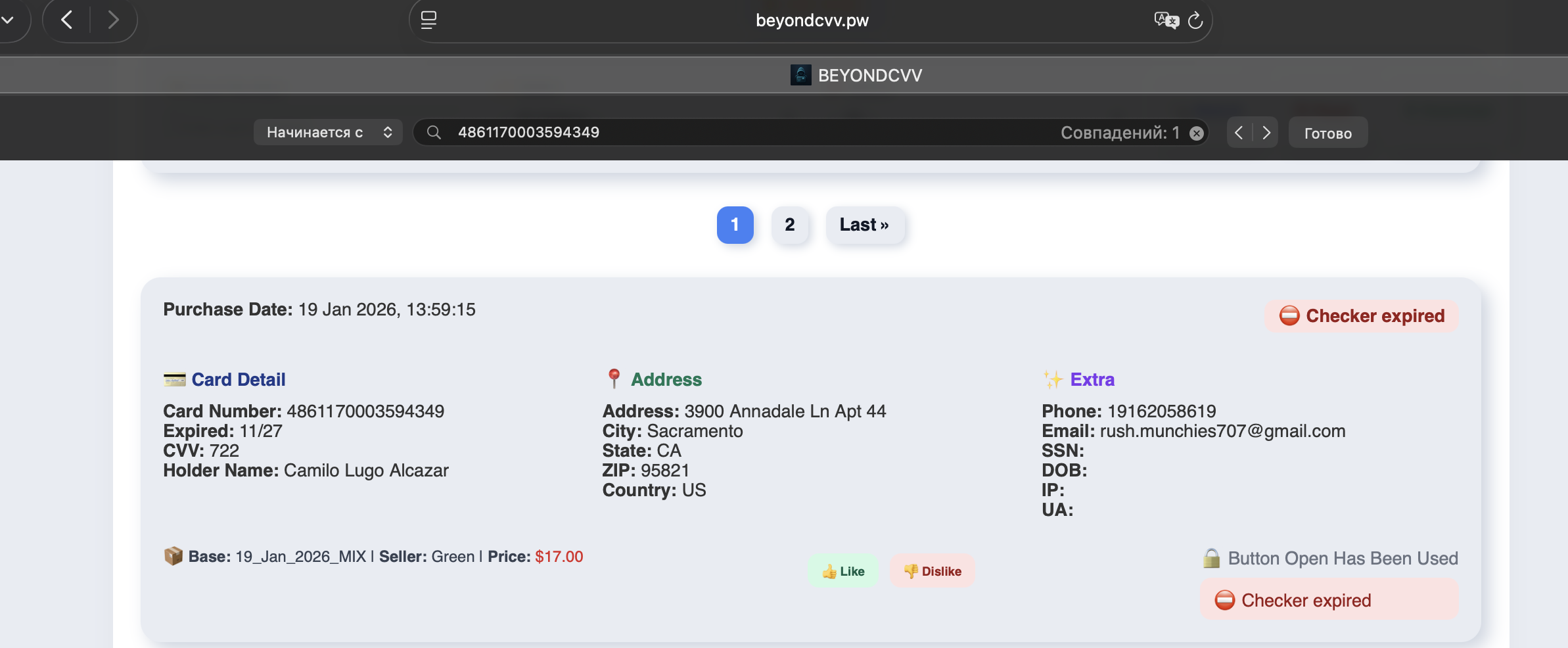
Task: Click the Like button
Action: 843,571
